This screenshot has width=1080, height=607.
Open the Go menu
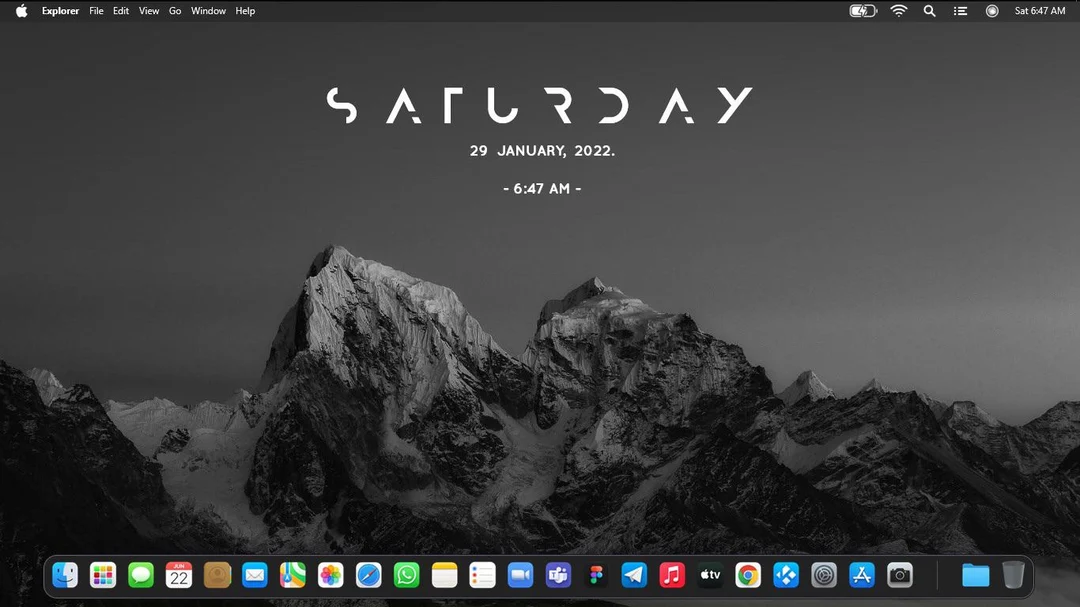175,11
